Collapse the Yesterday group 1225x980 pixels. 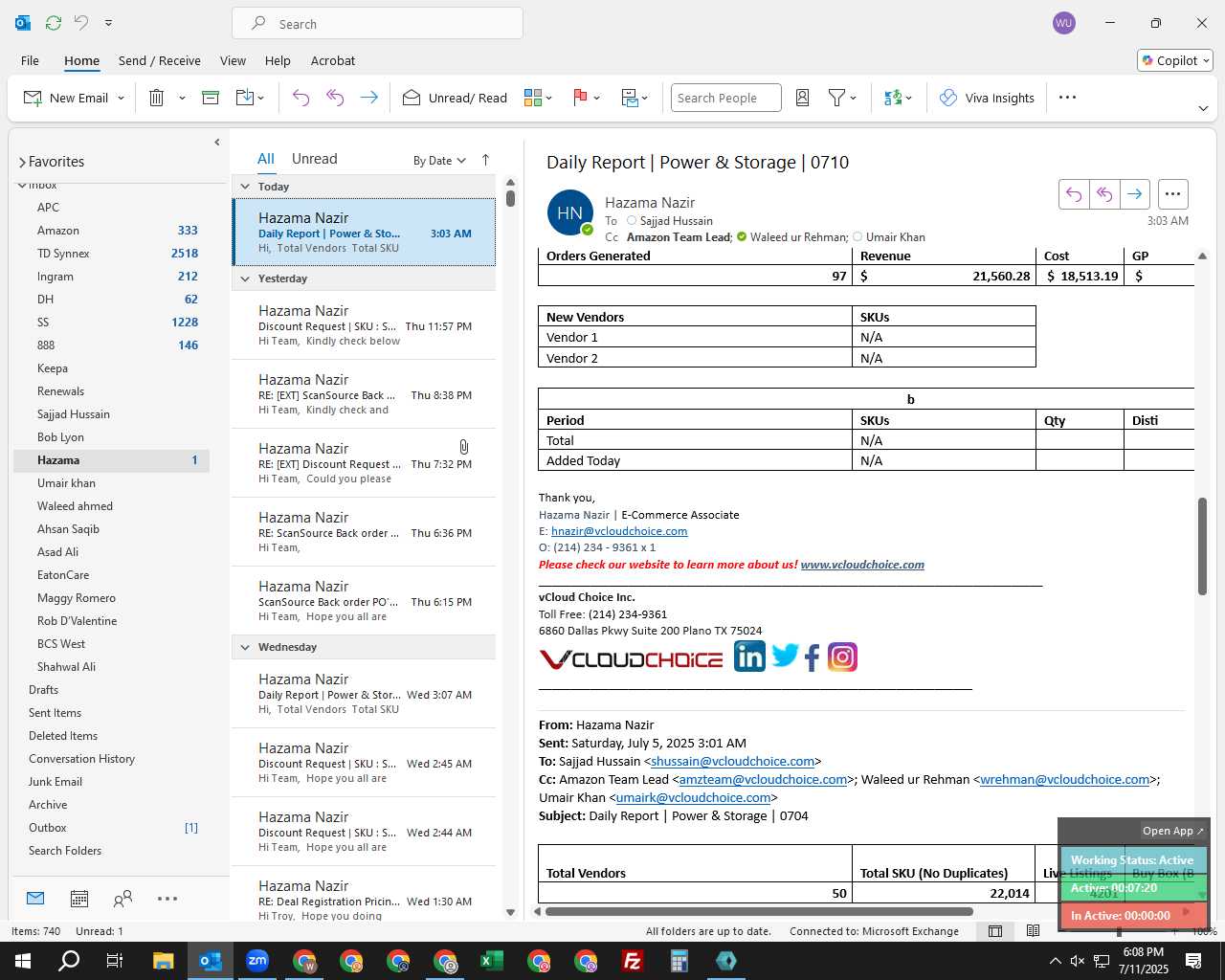245,278
